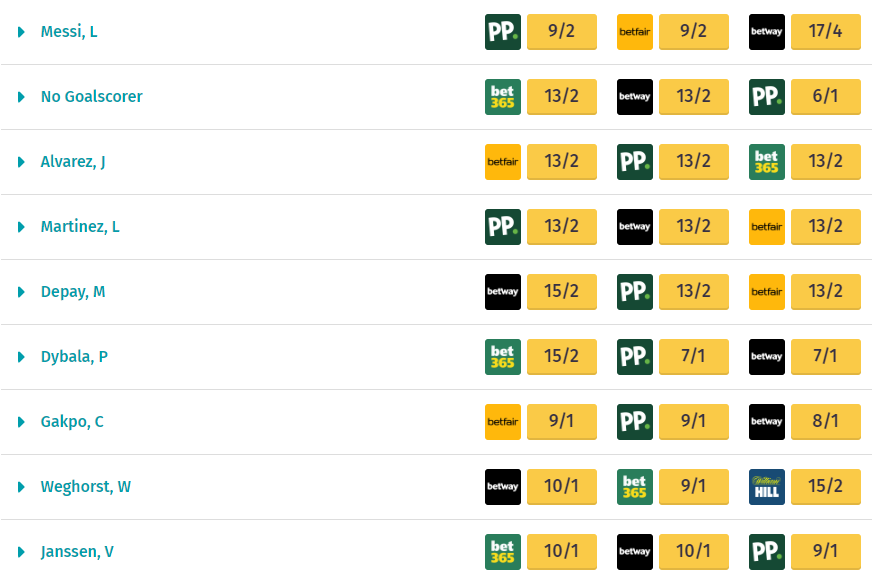The image size is (872, 584).
Task: Click the Betfair logo in Gakpo row
Action: pos(502,422)
